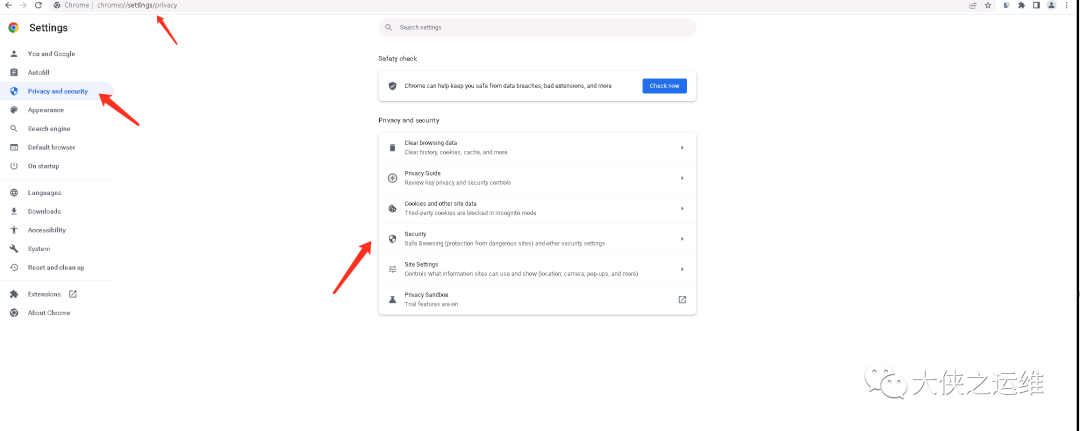Open the Extensions puzzle icon in toolbar

pos(1021,5)
